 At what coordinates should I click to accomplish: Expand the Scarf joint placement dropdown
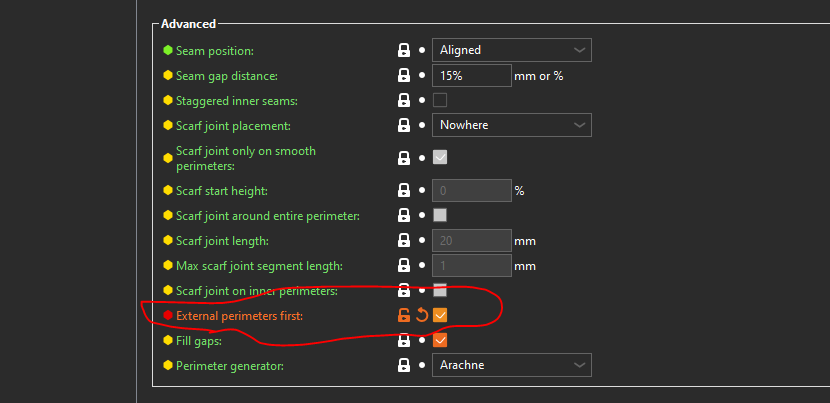(x=512, y=126)
